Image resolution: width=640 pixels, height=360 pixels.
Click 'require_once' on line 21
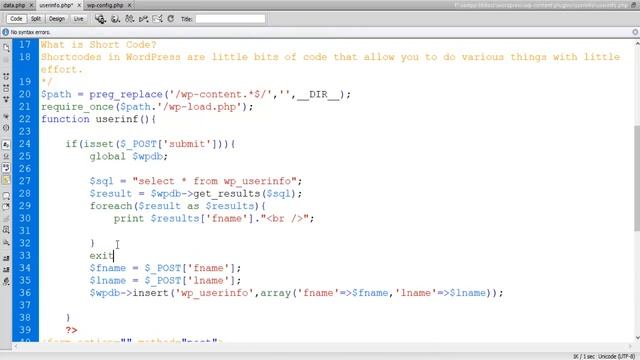coord(77,107)
